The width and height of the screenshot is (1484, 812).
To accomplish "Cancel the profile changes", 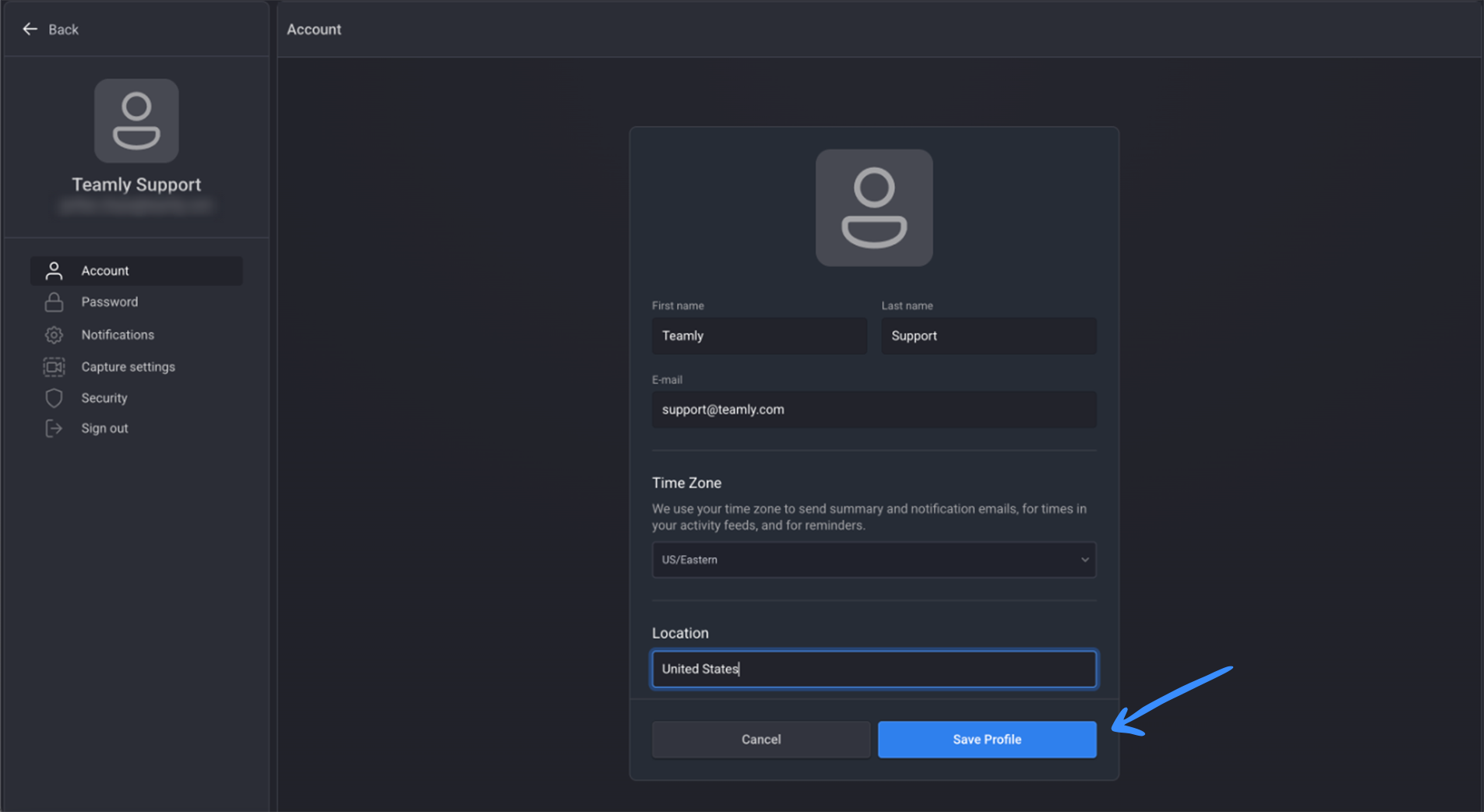I will (761, 740).
